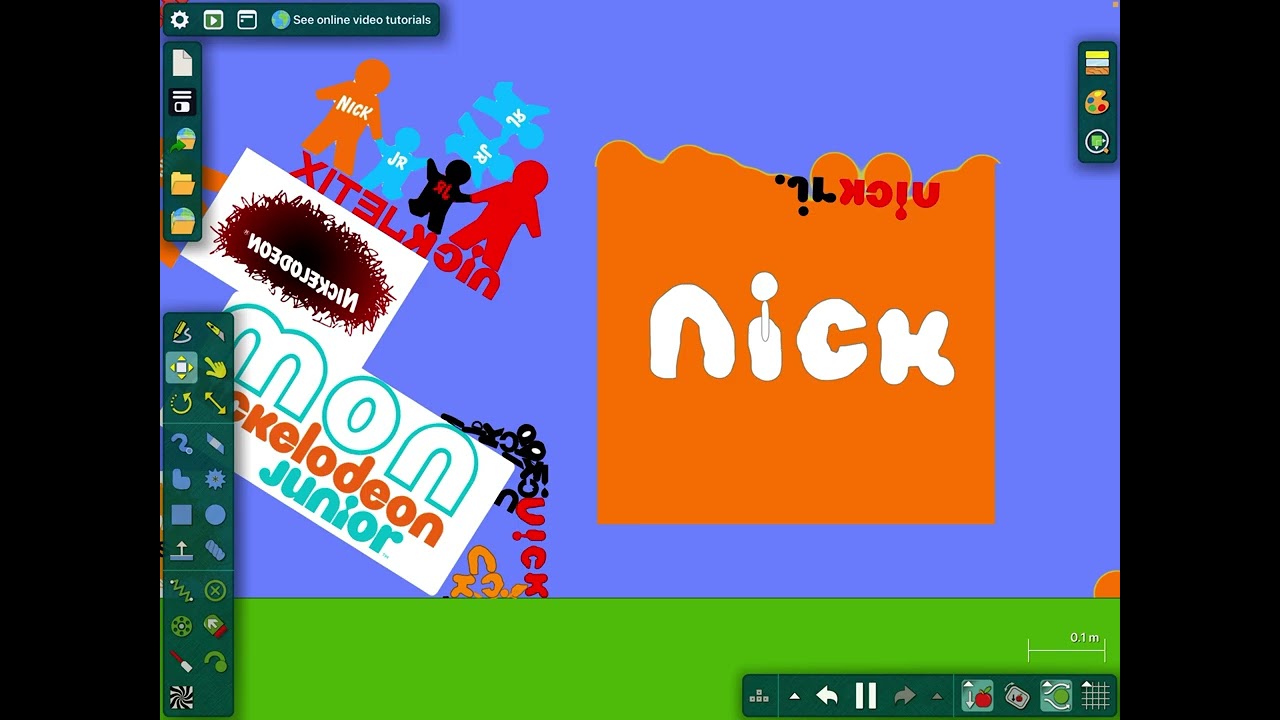Open the zoom and pan options icon

pos(1097,142)
